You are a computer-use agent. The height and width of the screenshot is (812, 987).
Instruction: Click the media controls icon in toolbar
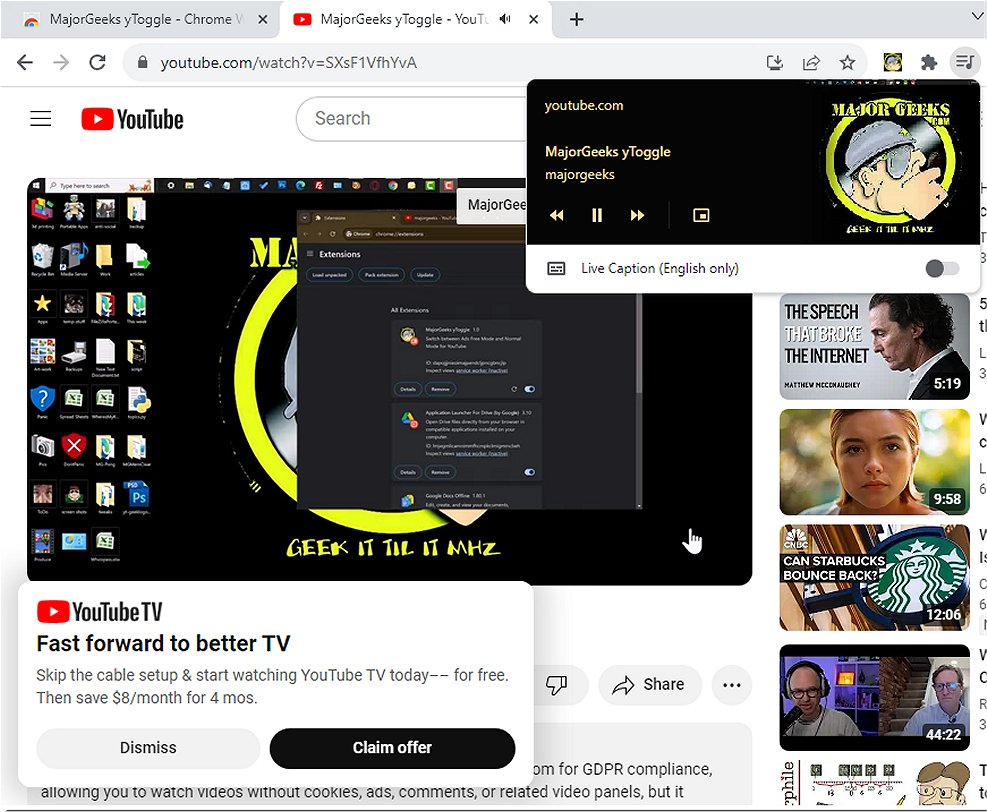963,62
